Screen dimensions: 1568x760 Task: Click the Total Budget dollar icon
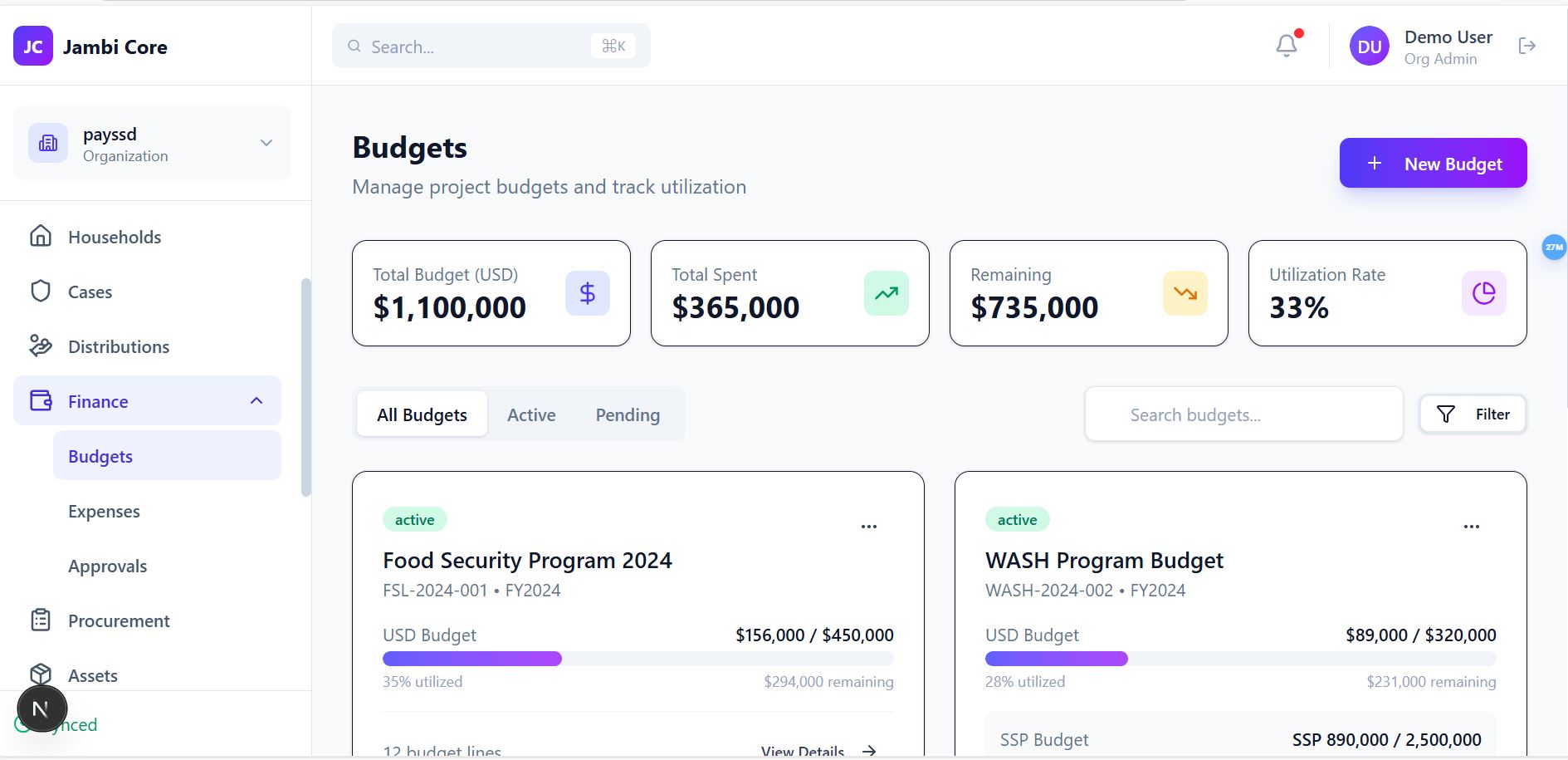pos(587,293)
